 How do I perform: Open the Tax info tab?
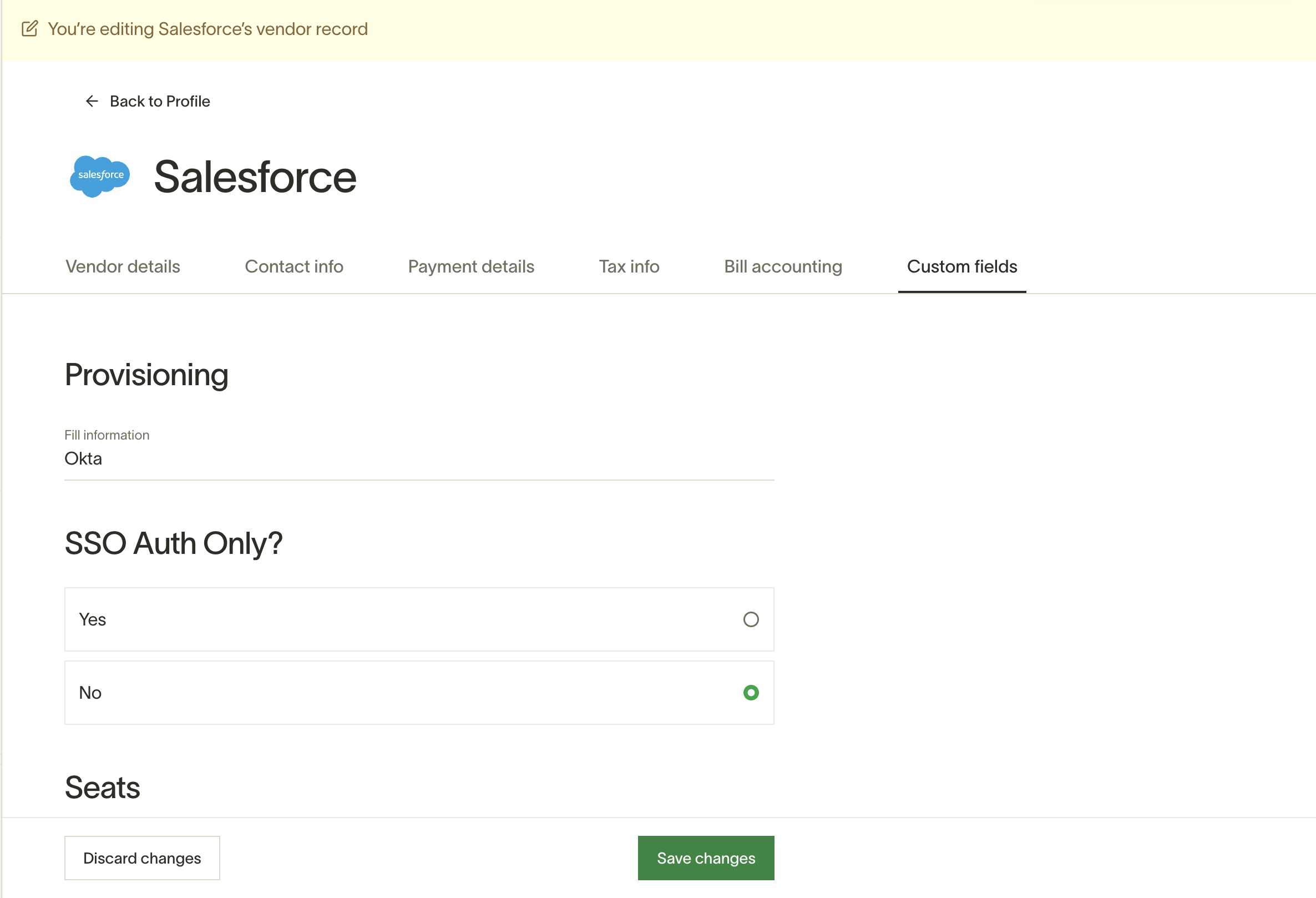pos(629,266)
